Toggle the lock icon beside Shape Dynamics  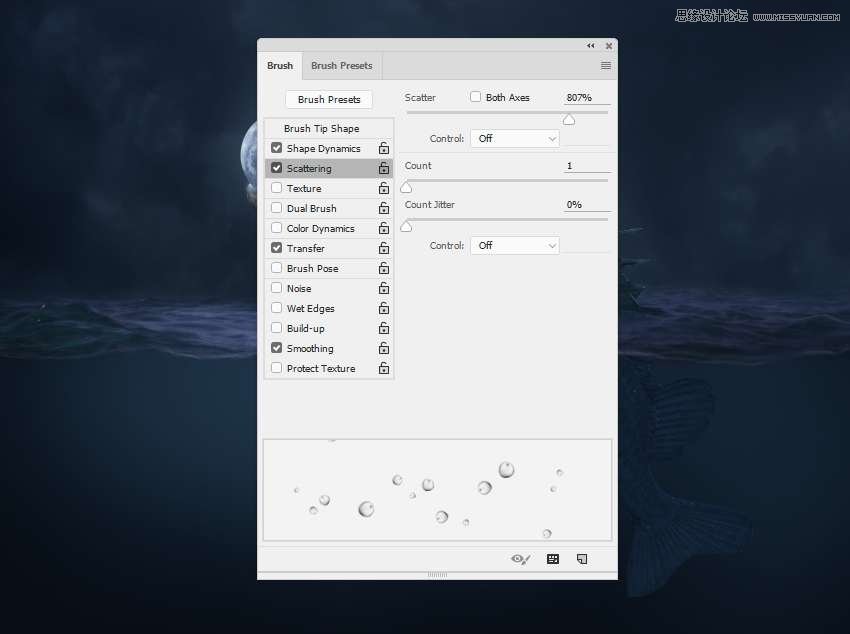[383, 149]
